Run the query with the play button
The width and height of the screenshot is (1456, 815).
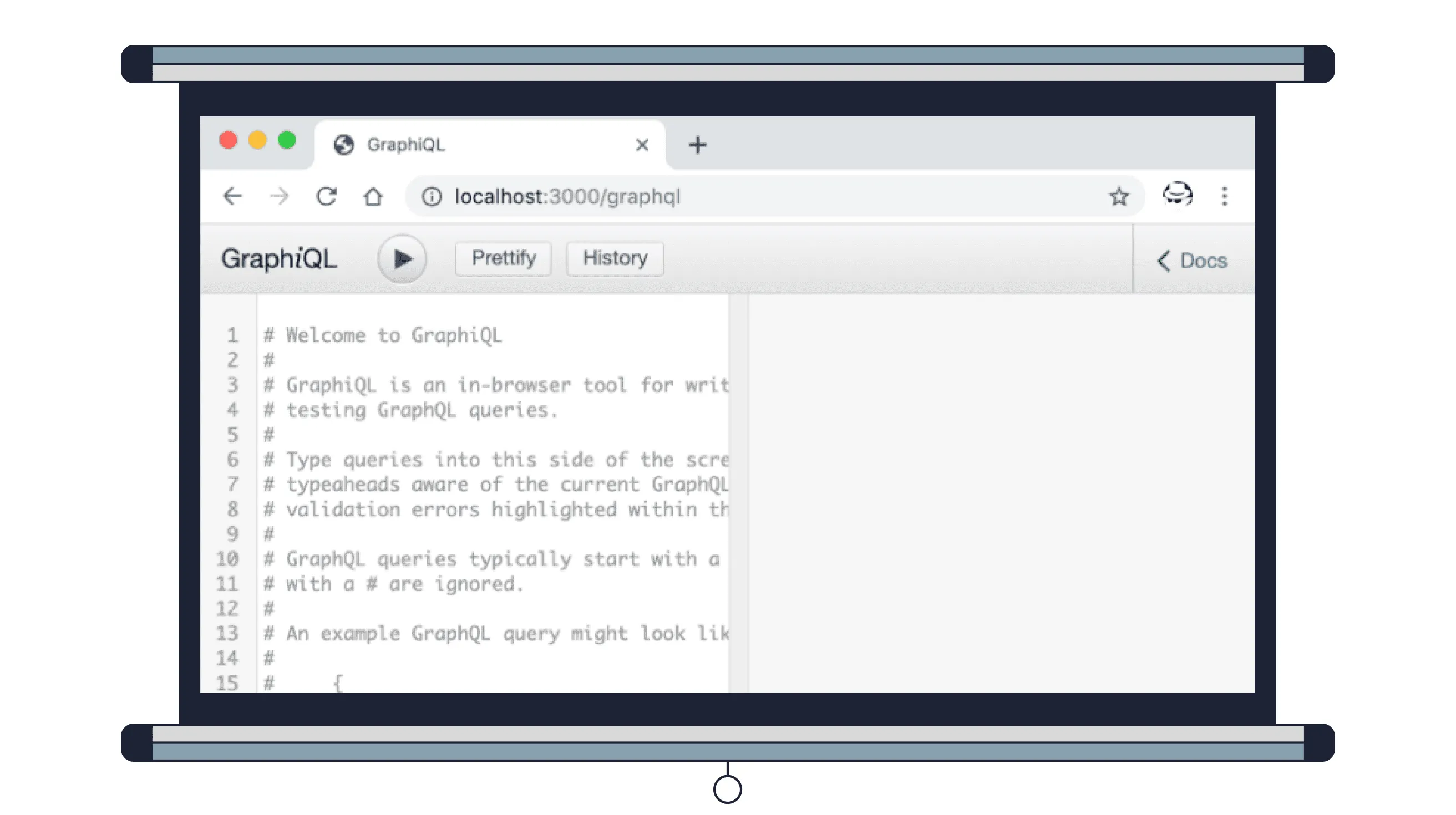click(x=402, y=259)
